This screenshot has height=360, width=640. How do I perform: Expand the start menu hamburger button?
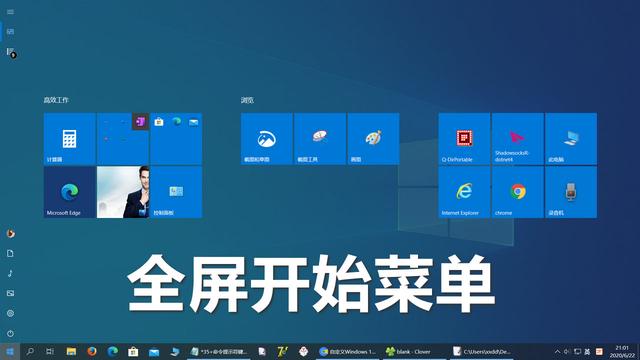[x=10, y=12]
